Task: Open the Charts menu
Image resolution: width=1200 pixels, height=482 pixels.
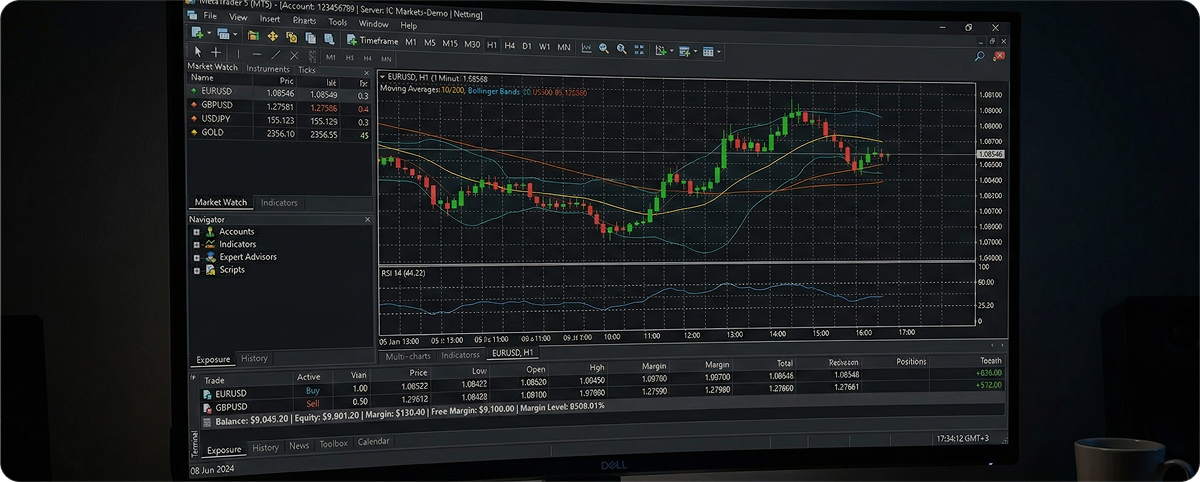Action: tap(304, 20)
